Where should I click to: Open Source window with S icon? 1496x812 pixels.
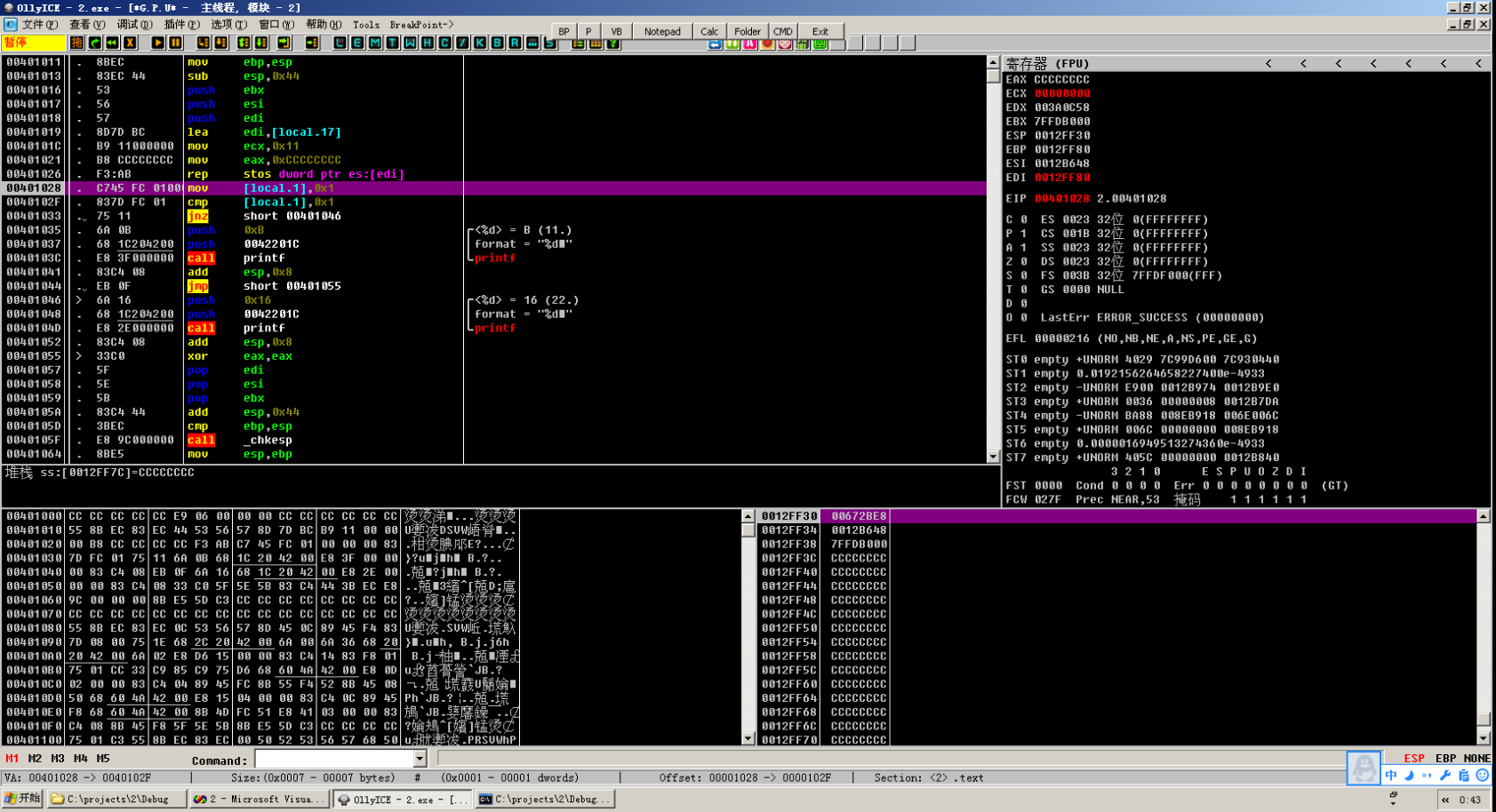point(549,43)
